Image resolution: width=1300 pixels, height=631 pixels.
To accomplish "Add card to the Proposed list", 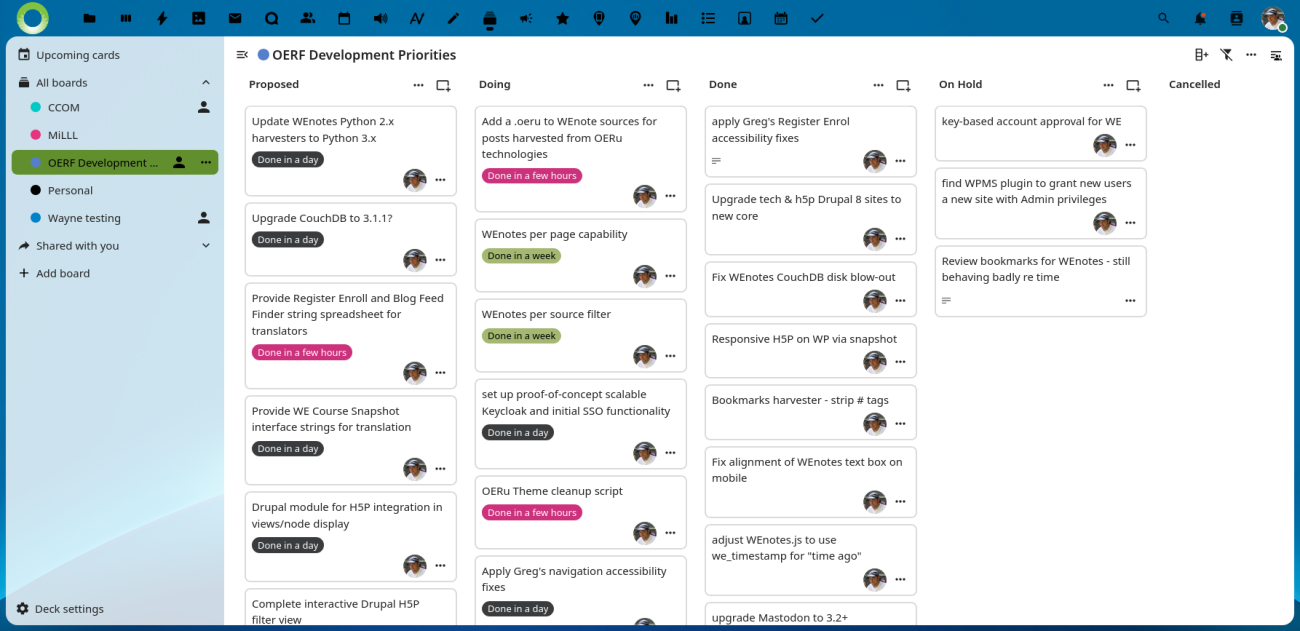I will (x=443, y=85).
